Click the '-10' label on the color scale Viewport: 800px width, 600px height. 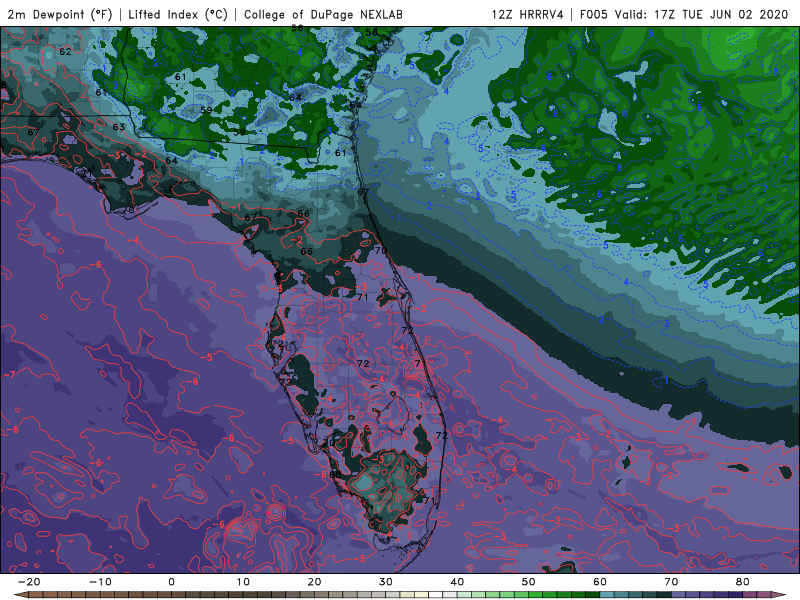point(100,582)
